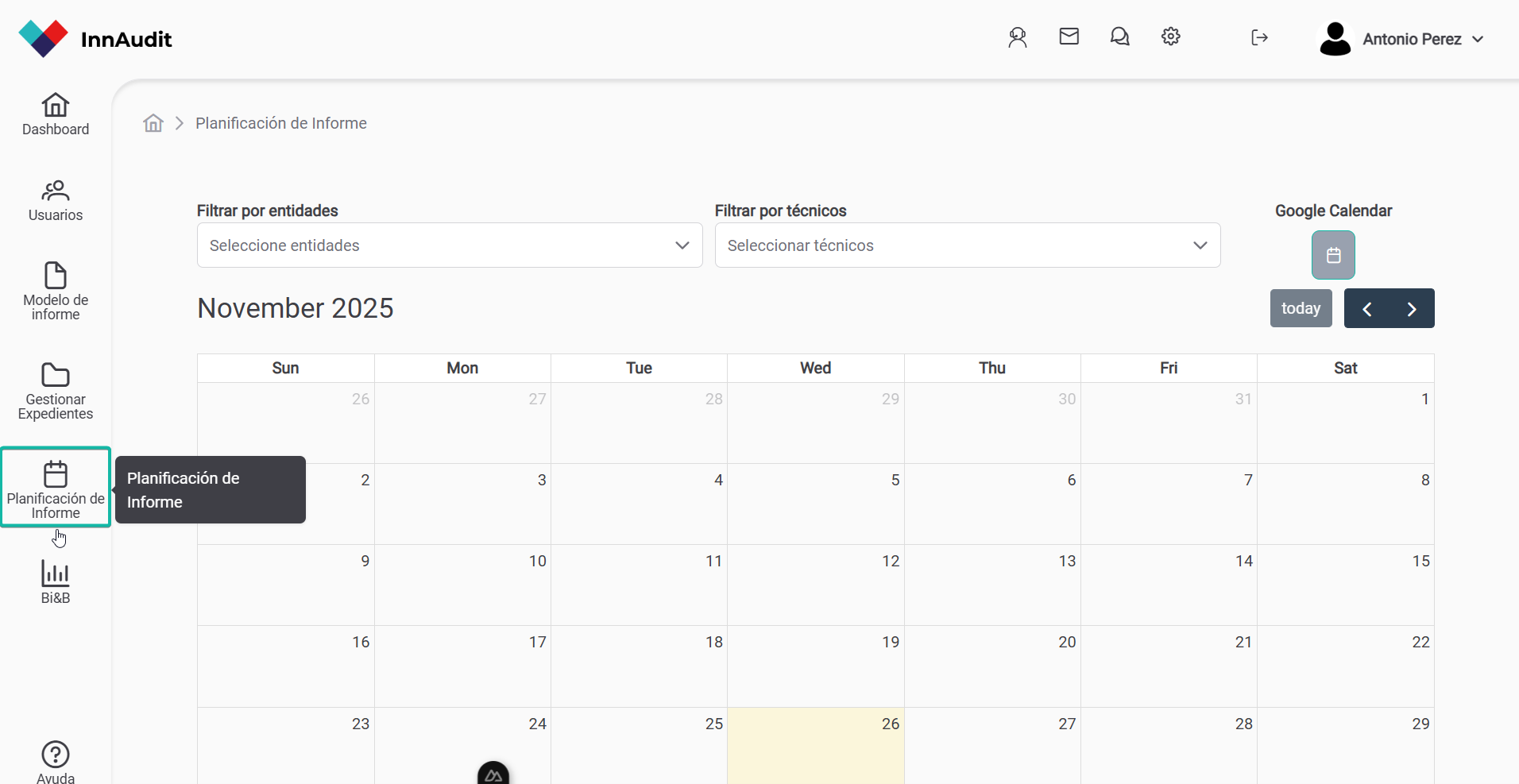Open the settings gear icon

point(1170,37)
